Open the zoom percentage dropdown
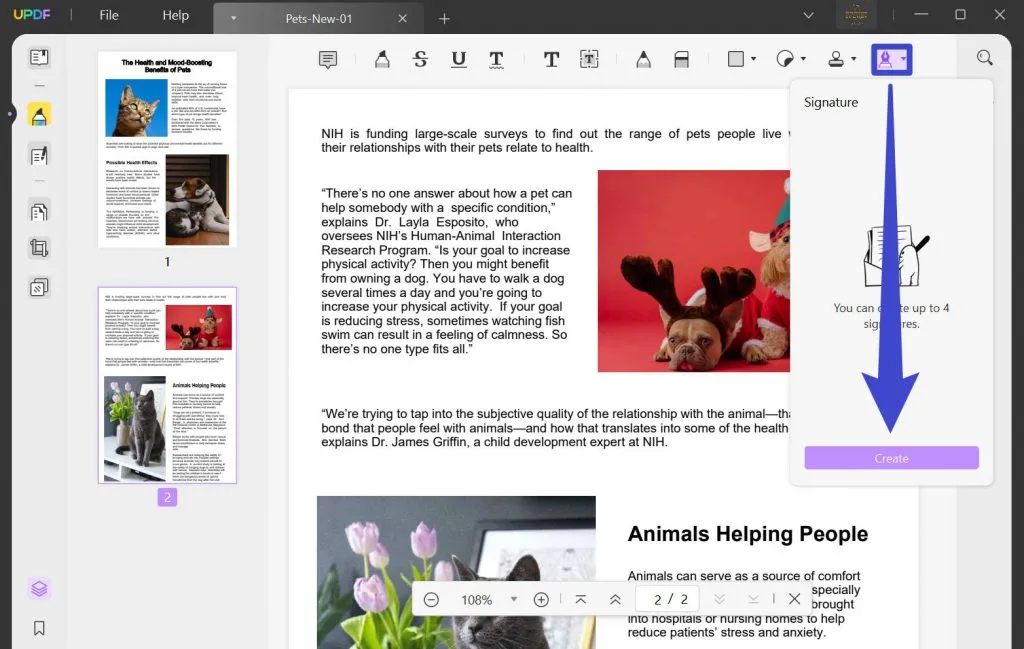Image resolution: width=1024 pixels, height=649 pixels. pos(514,599)
